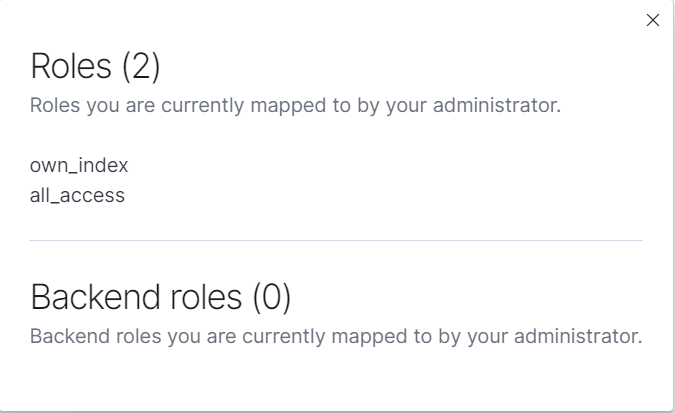Click 'Roles you are' at first description start

[x=79, y=106]
